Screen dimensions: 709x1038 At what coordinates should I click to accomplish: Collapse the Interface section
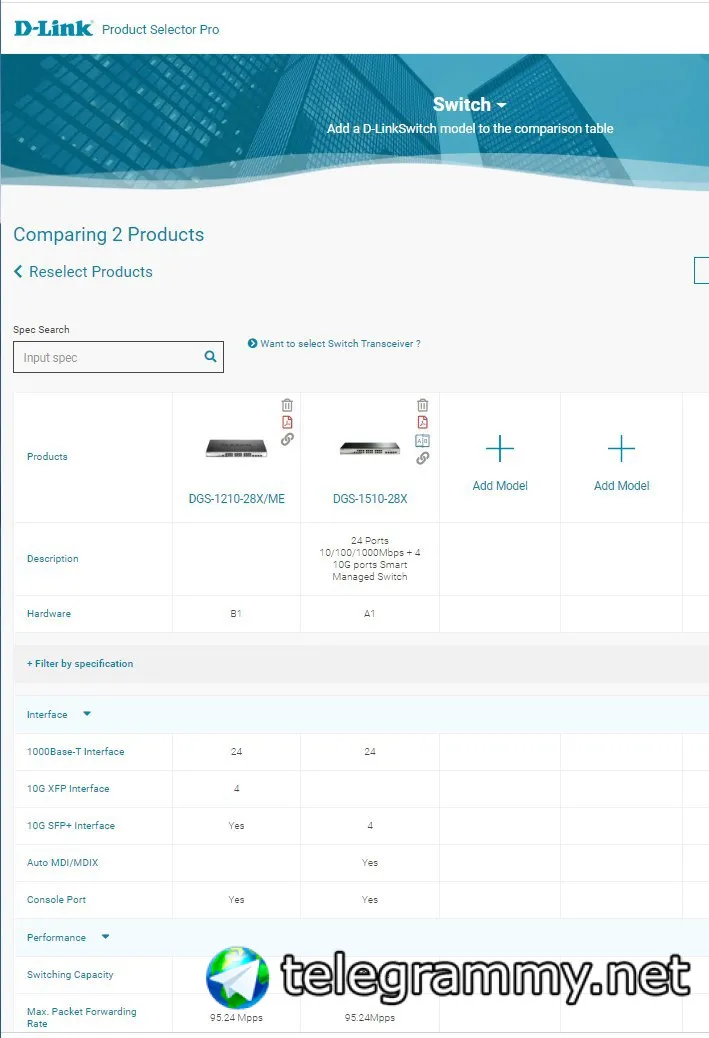[87, 714]
